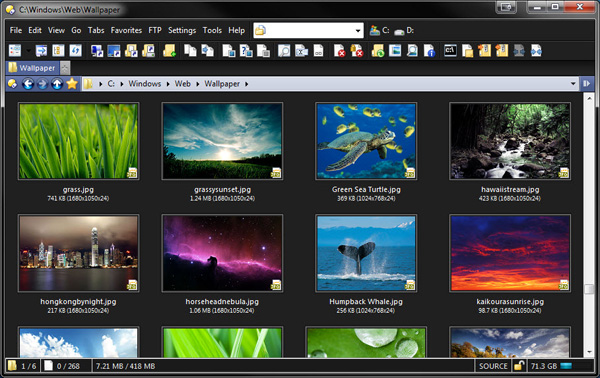Open the c:\ command prompt icon

[450, 51]
